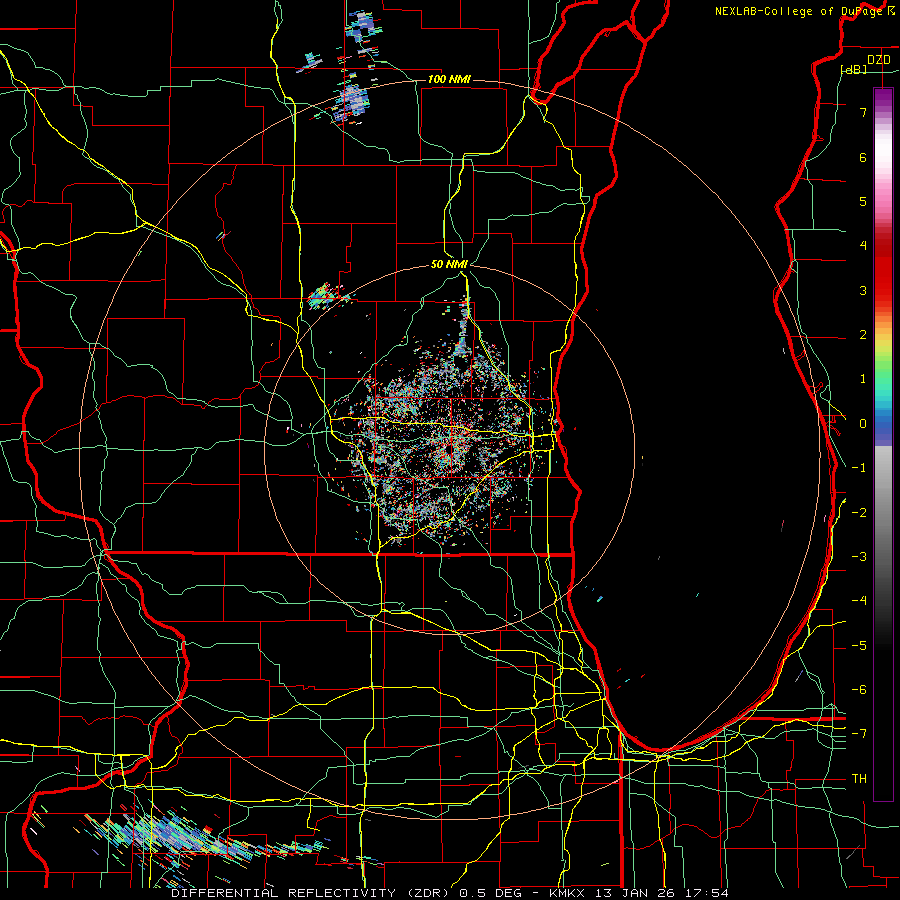
Task: Click the 0 tick label on color scale
Action: point(863,424)
